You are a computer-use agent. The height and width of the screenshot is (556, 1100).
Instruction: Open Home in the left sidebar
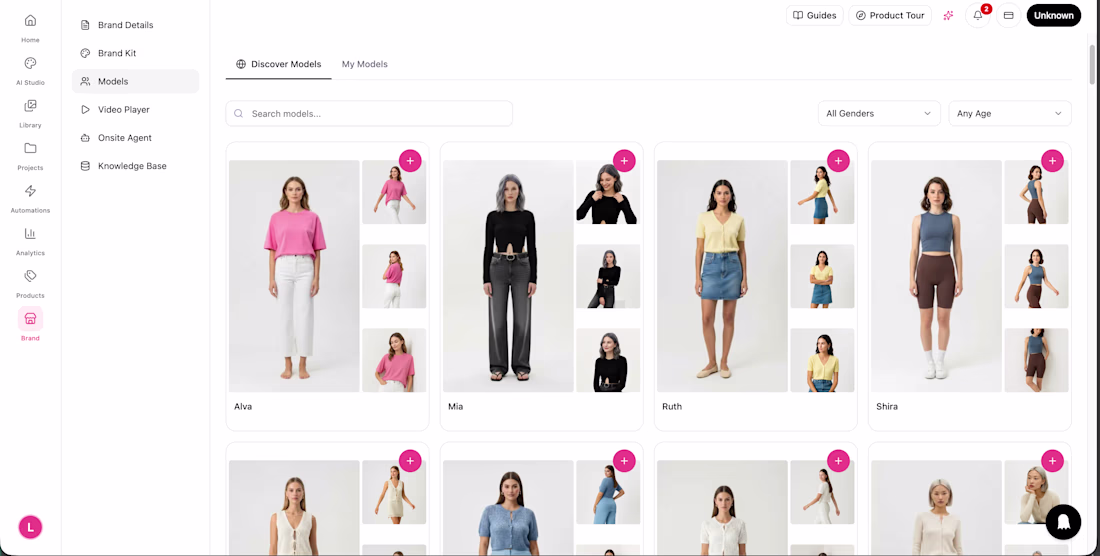click(x=30, y=27)
